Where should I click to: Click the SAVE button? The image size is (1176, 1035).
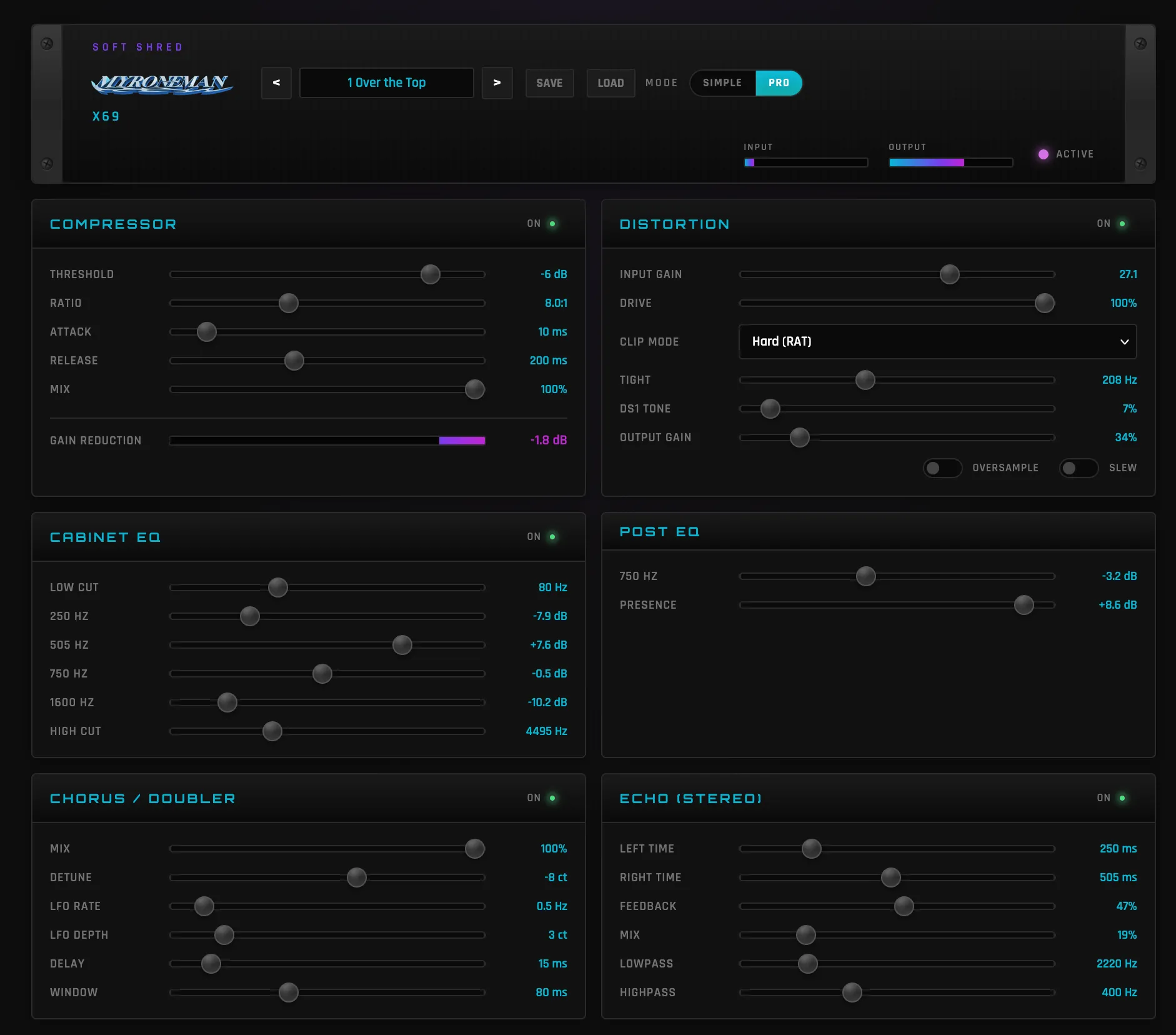[x=549, y=82]
